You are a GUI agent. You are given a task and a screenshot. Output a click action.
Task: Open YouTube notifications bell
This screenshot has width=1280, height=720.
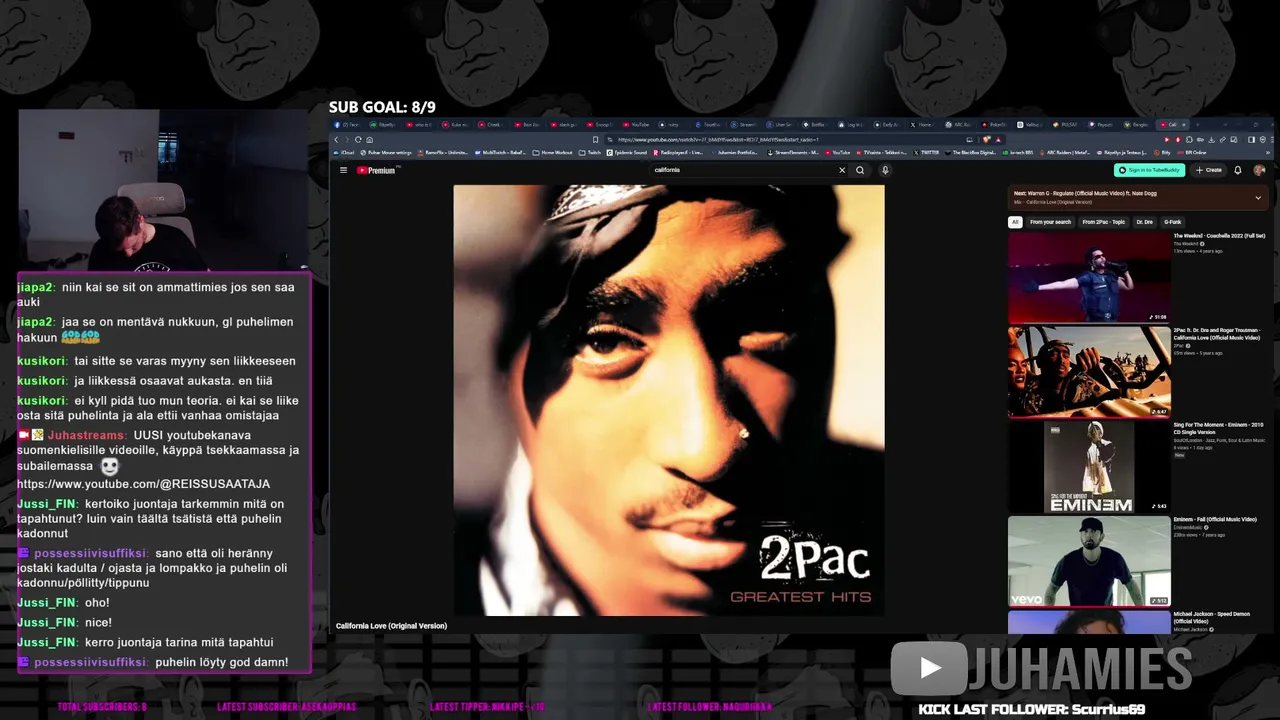(1238, 170)
